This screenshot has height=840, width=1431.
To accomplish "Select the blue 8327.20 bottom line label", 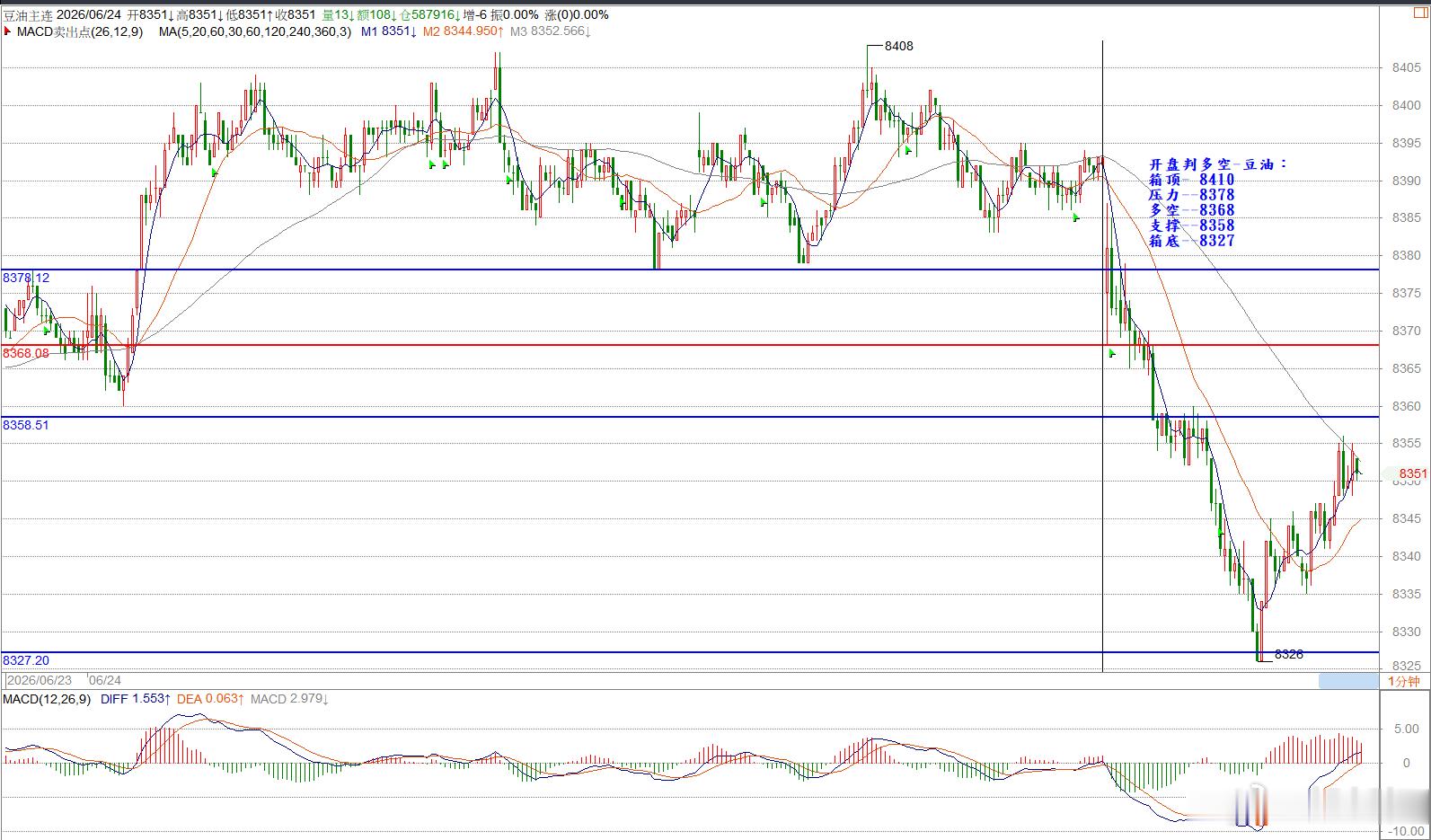I will click(26, 660).
